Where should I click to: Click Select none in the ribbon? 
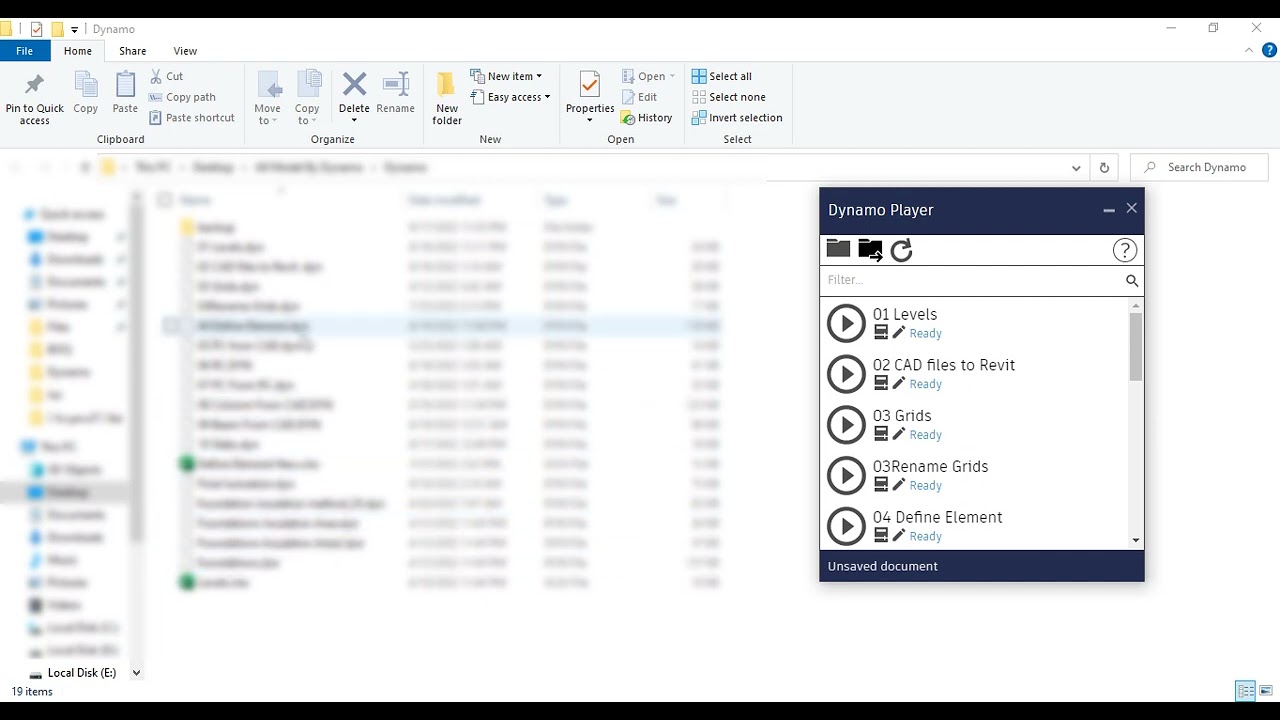(x=729, y=97)
